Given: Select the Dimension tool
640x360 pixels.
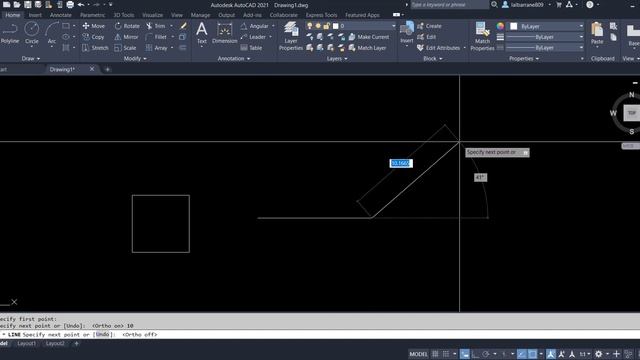Looking at the screenshot, I should click(224, 33).
